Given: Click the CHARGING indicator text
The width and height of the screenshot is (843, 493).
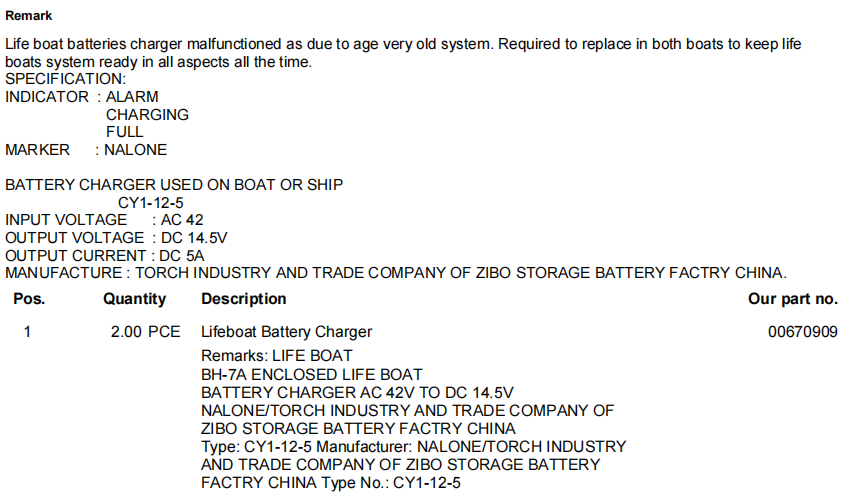Looking at the screenshot, I should pos(147,115).
